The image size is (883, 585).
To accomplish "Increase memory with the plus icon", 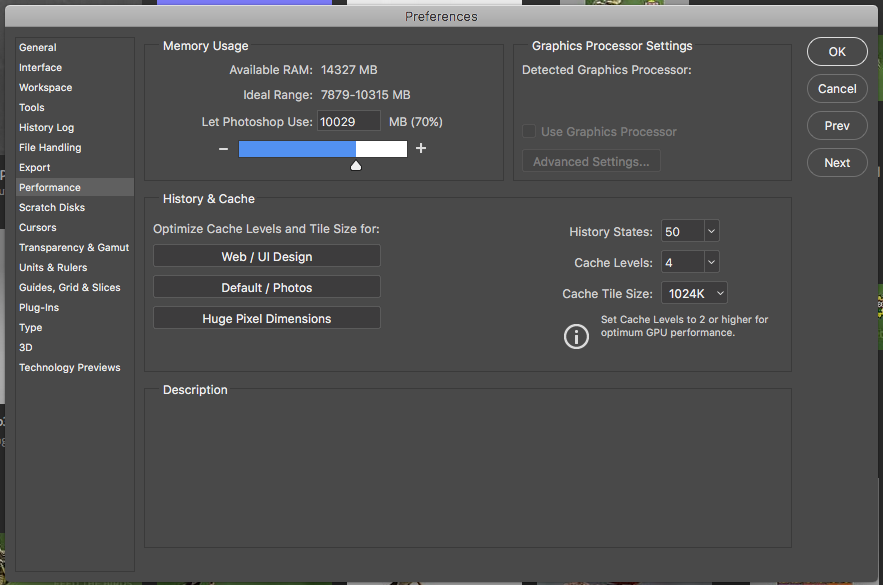I will (x=421, y=148).
